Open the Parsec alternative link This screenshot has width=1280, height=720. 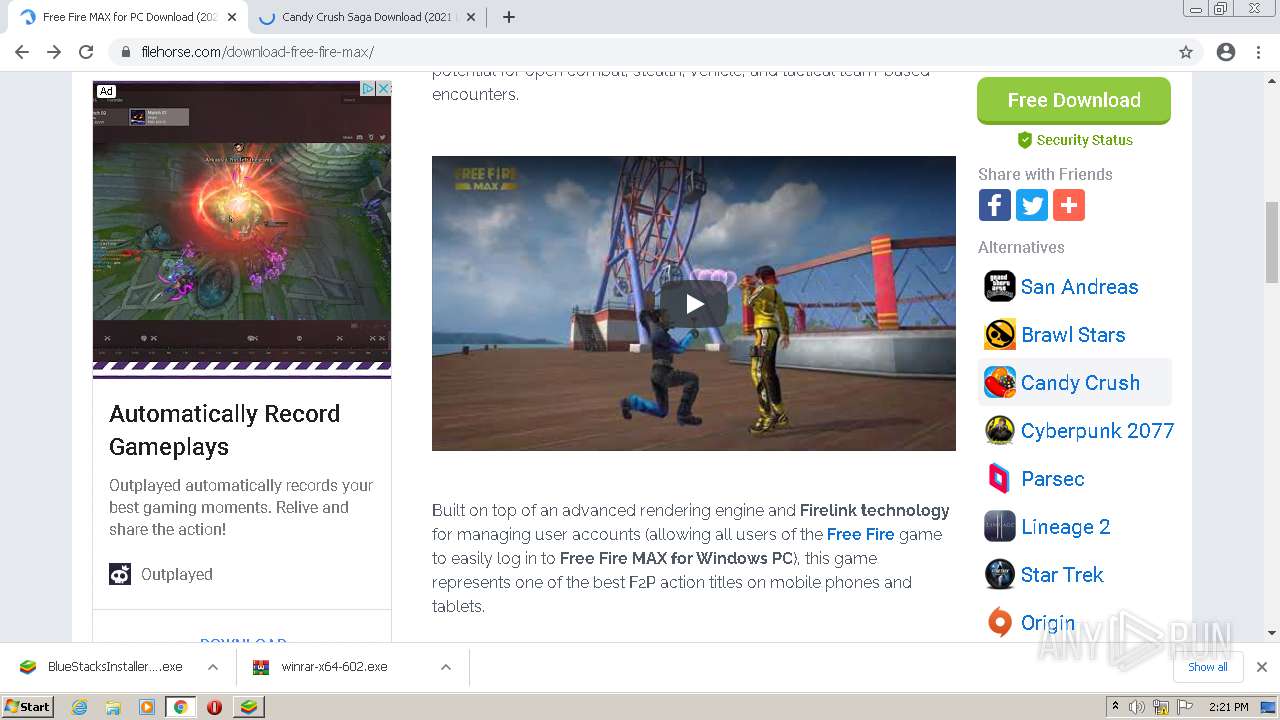point(1052,479)
